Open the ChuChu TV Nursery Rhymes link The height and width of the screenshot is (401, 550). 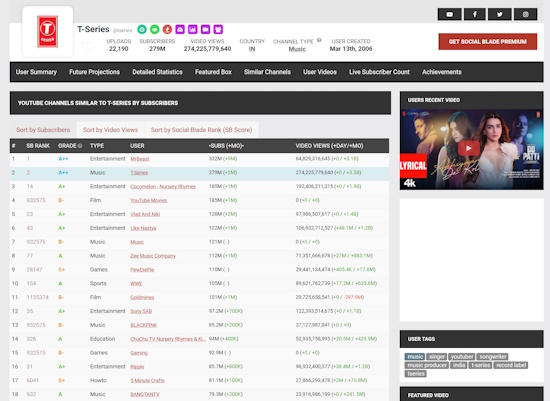168,339
